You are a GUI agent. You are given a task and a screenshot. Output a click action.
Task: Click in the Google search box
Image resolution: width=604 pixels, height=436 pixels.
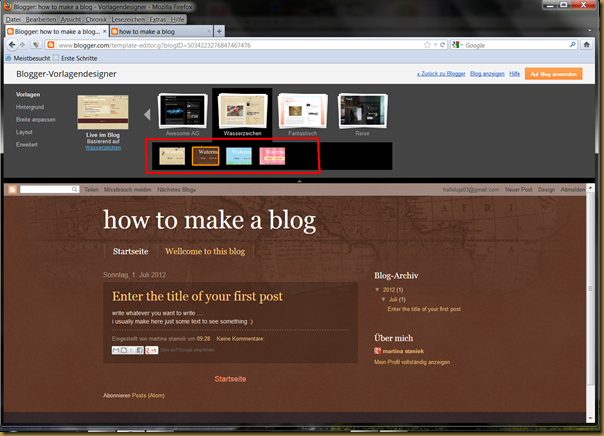[x=516, y=45]
